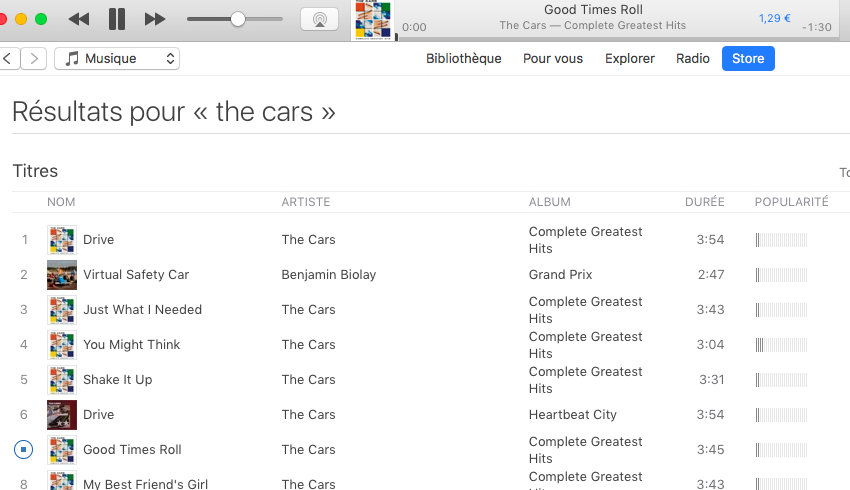Click Virtual Safety Car album cover
Image resolution: width=850 pixels, height=490 pixels.
(x=62, y=275)
